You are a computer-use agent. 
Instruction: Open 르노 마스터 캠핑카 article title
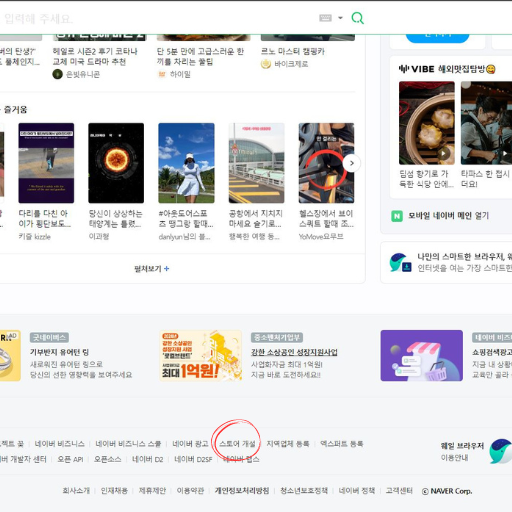(x=293, y=51)
